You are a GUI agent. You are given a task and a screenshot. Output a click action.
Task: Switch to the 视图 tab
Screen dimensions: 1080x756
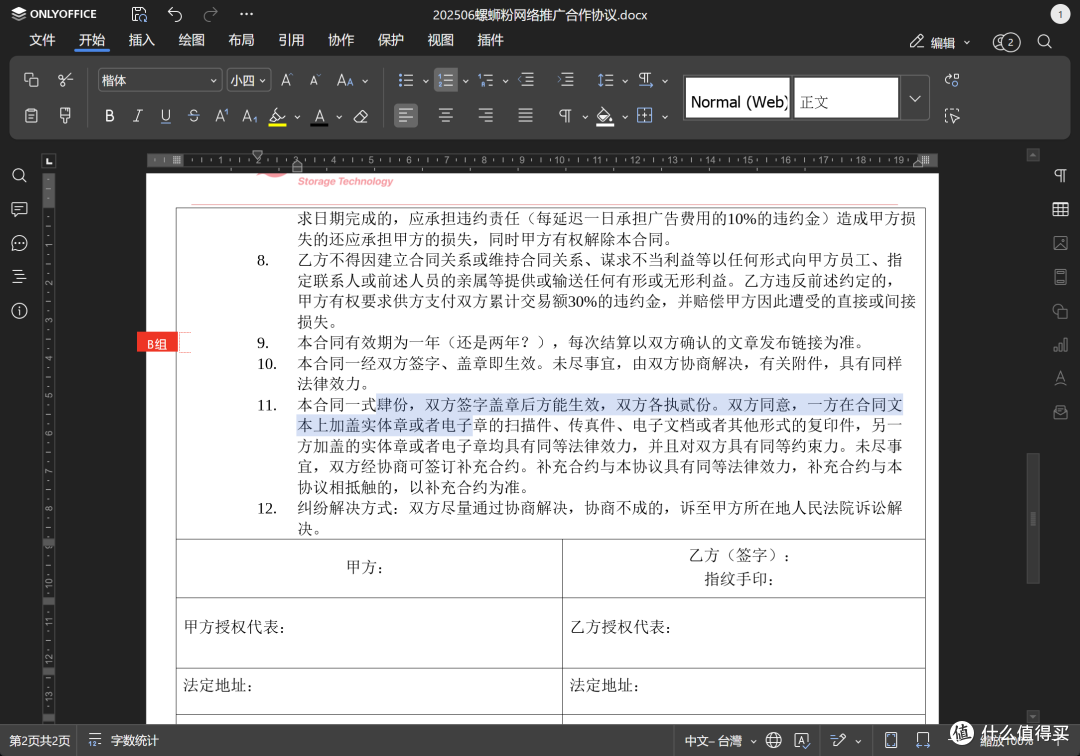[441, 41]
